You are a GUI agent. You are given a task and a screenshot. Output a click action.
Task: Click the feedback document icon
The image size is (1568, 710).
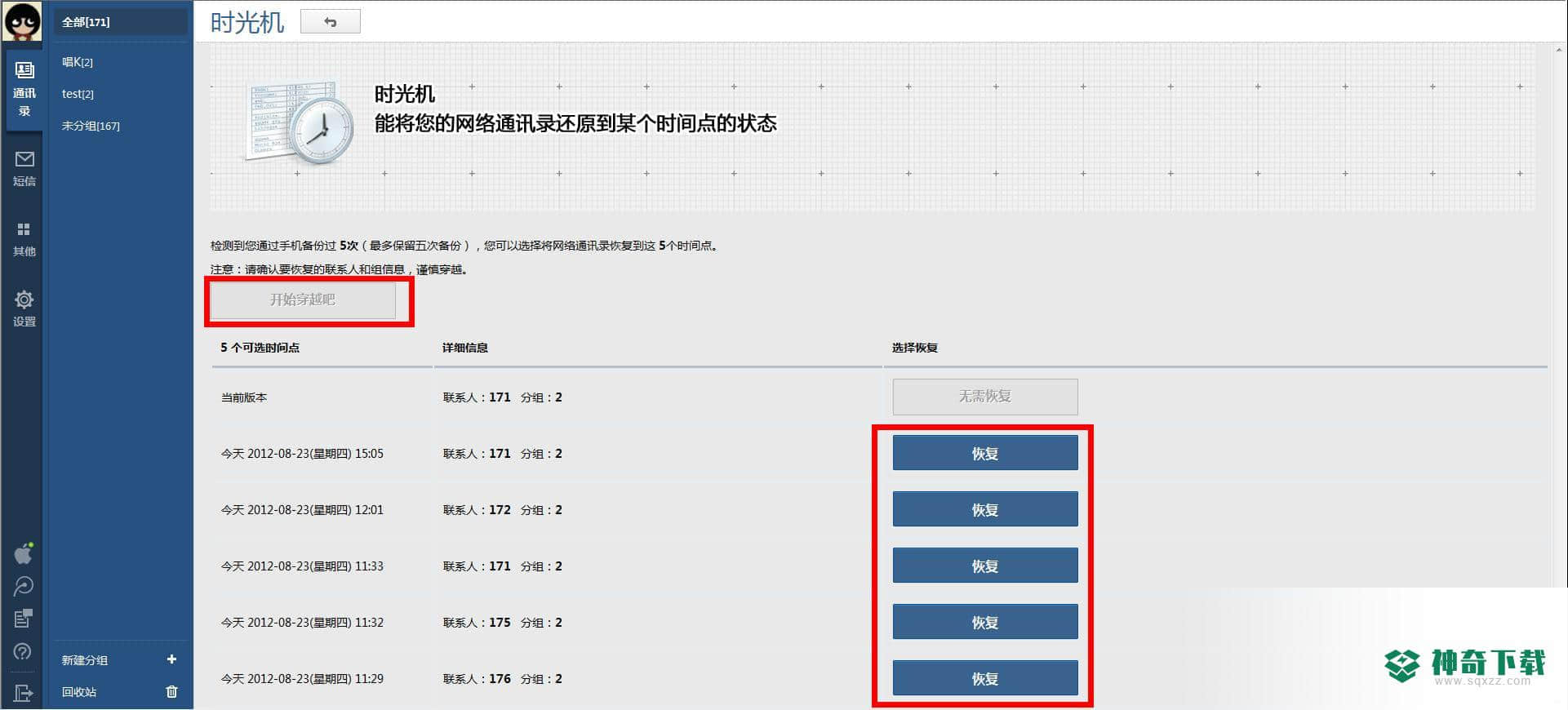[24, 619]
